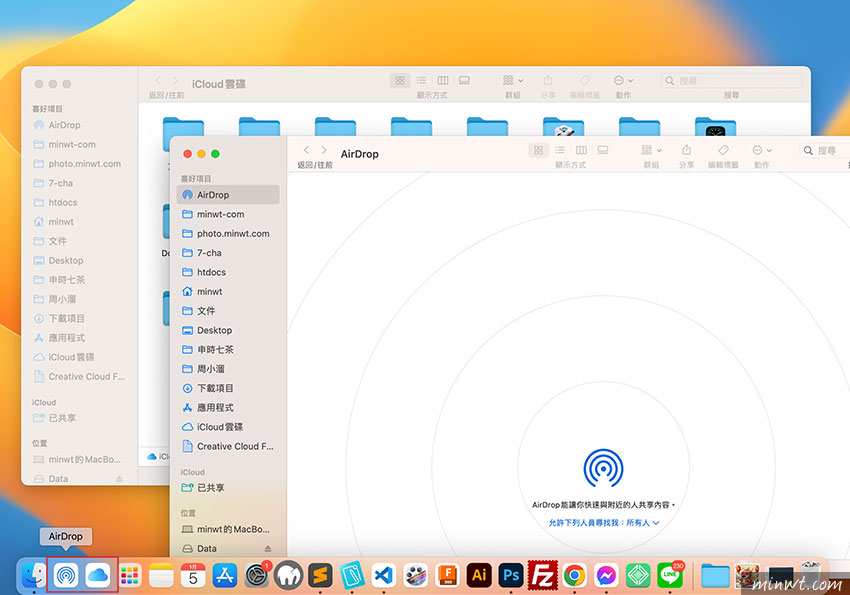This screenshot has height=595, width=850.
Task: Switch iCloud window to icon view
Action: coord(400,80)
